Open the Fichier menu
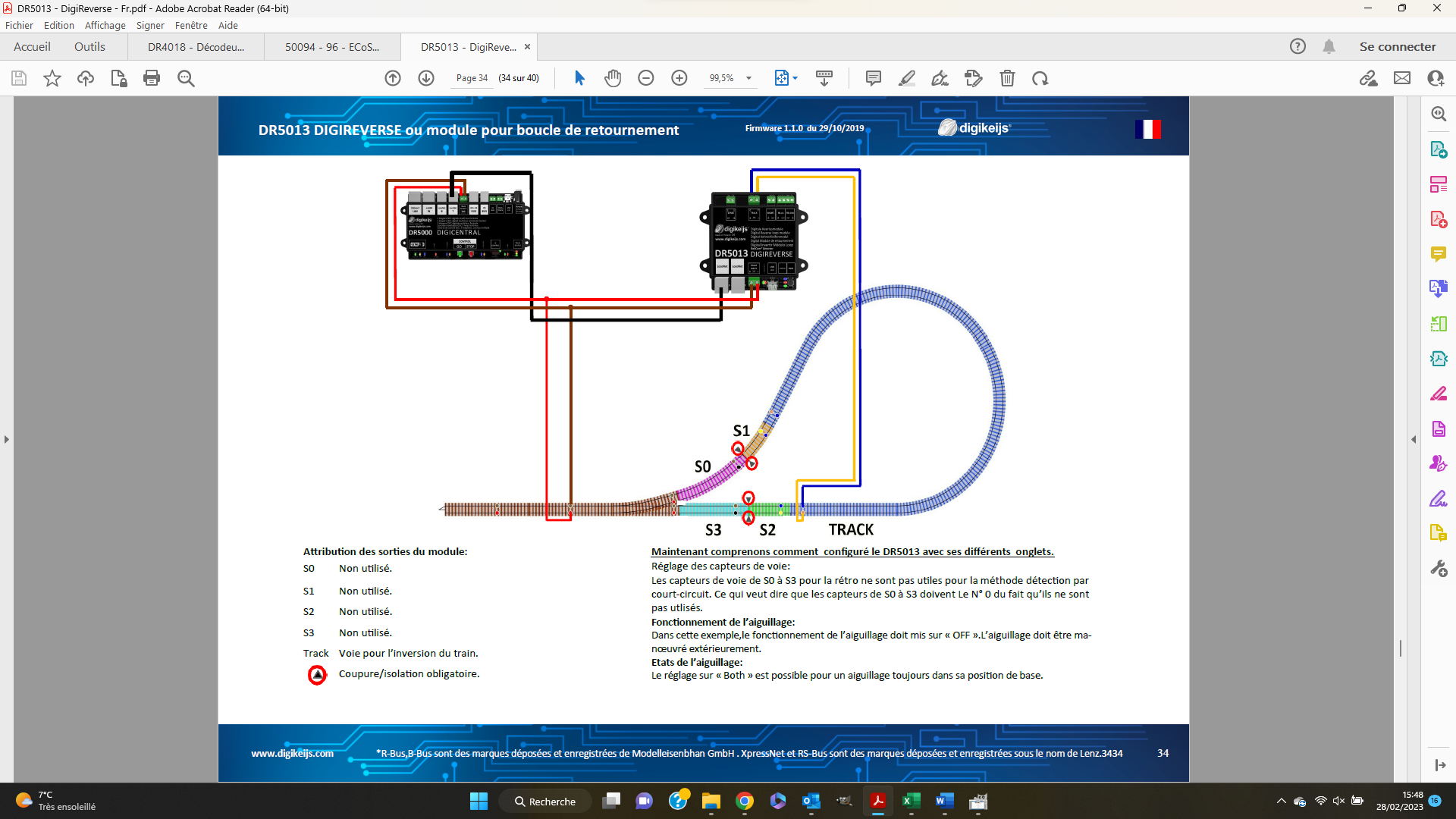 (19, 25)
